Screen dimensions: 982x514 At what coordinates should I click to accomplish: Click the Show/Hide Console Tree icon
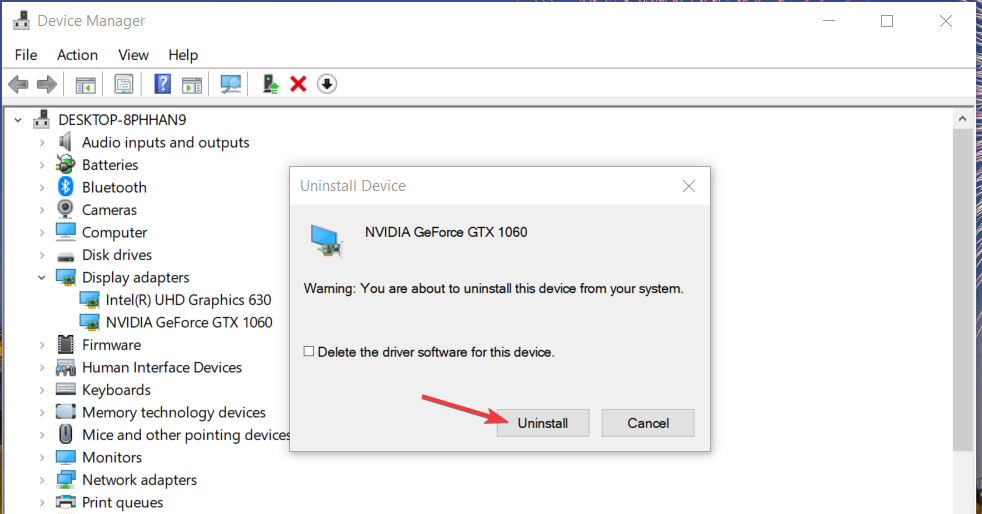[86, 84]
